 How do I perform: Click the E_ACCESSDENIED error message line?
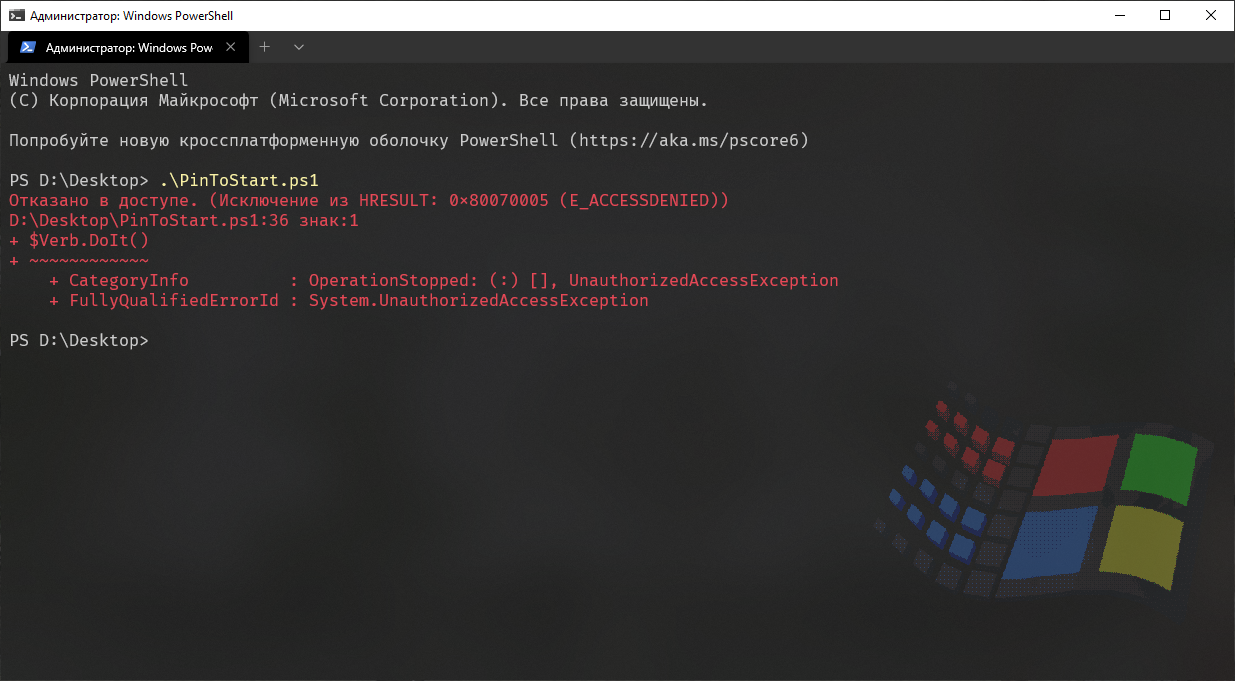point(369,201)
